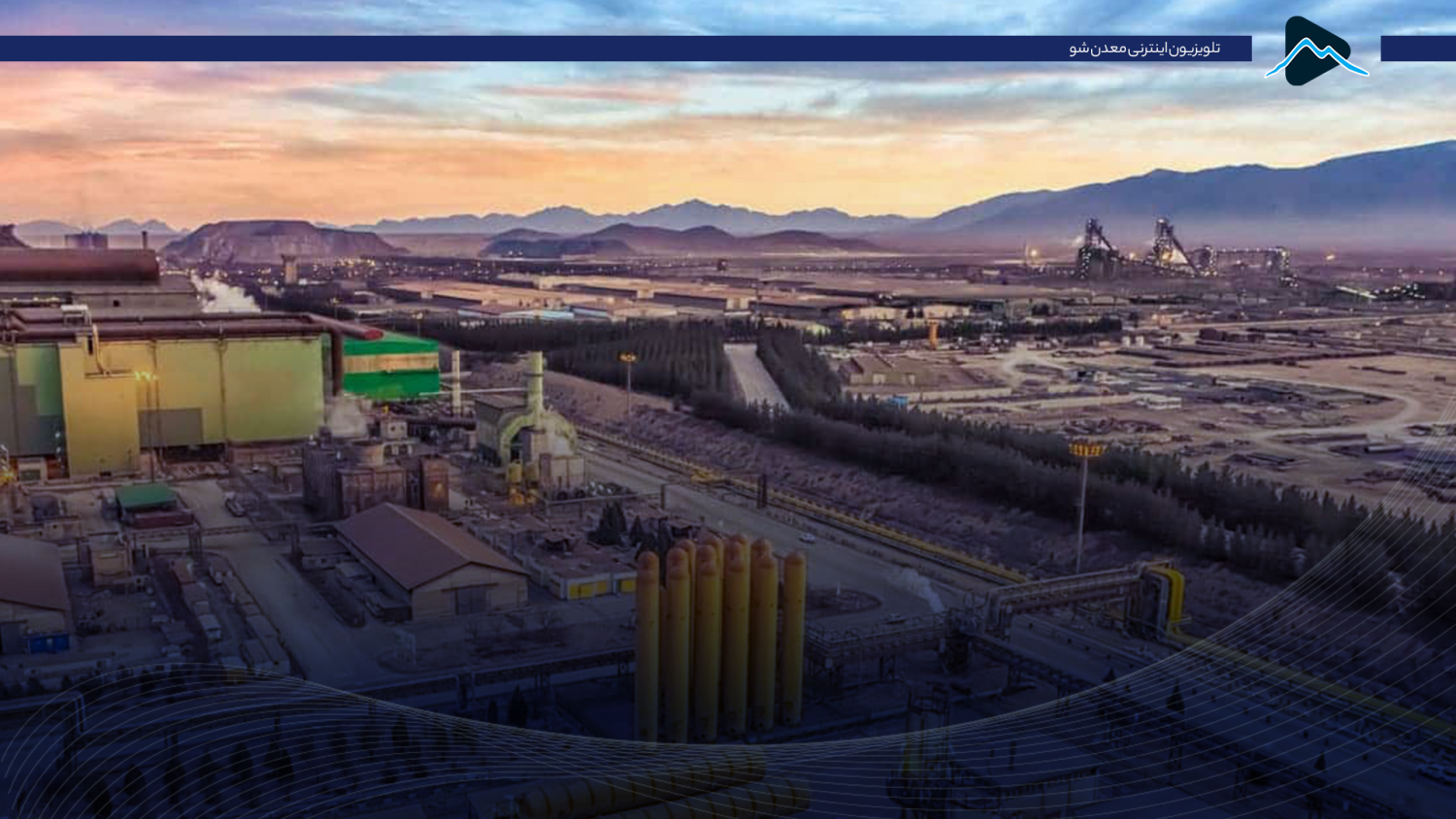Click the navy bar segment right of the logo

click(x=1417, y=49)
